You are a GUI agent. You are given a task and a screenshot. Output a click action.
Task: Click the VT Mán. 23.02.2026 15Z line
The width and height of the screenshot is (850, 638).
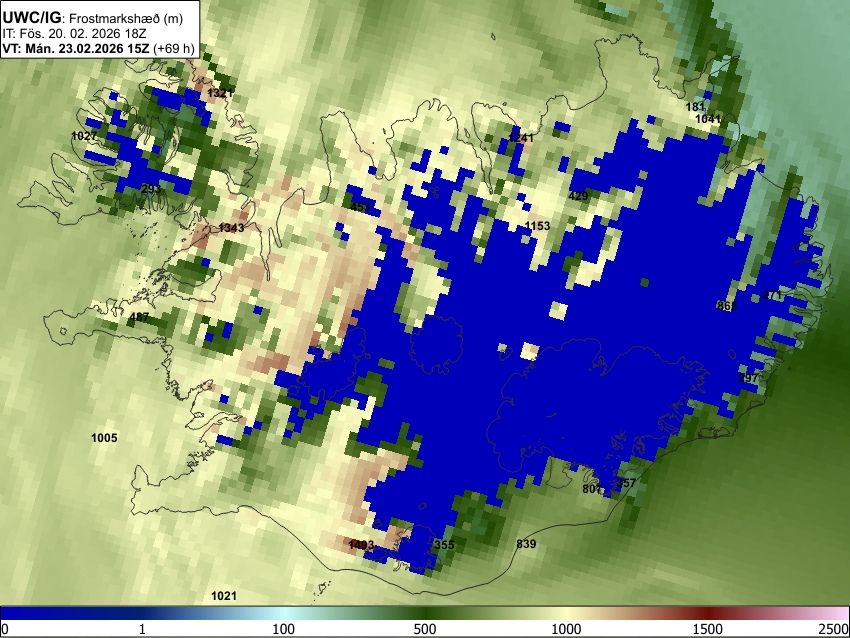(x=98, y=48)
